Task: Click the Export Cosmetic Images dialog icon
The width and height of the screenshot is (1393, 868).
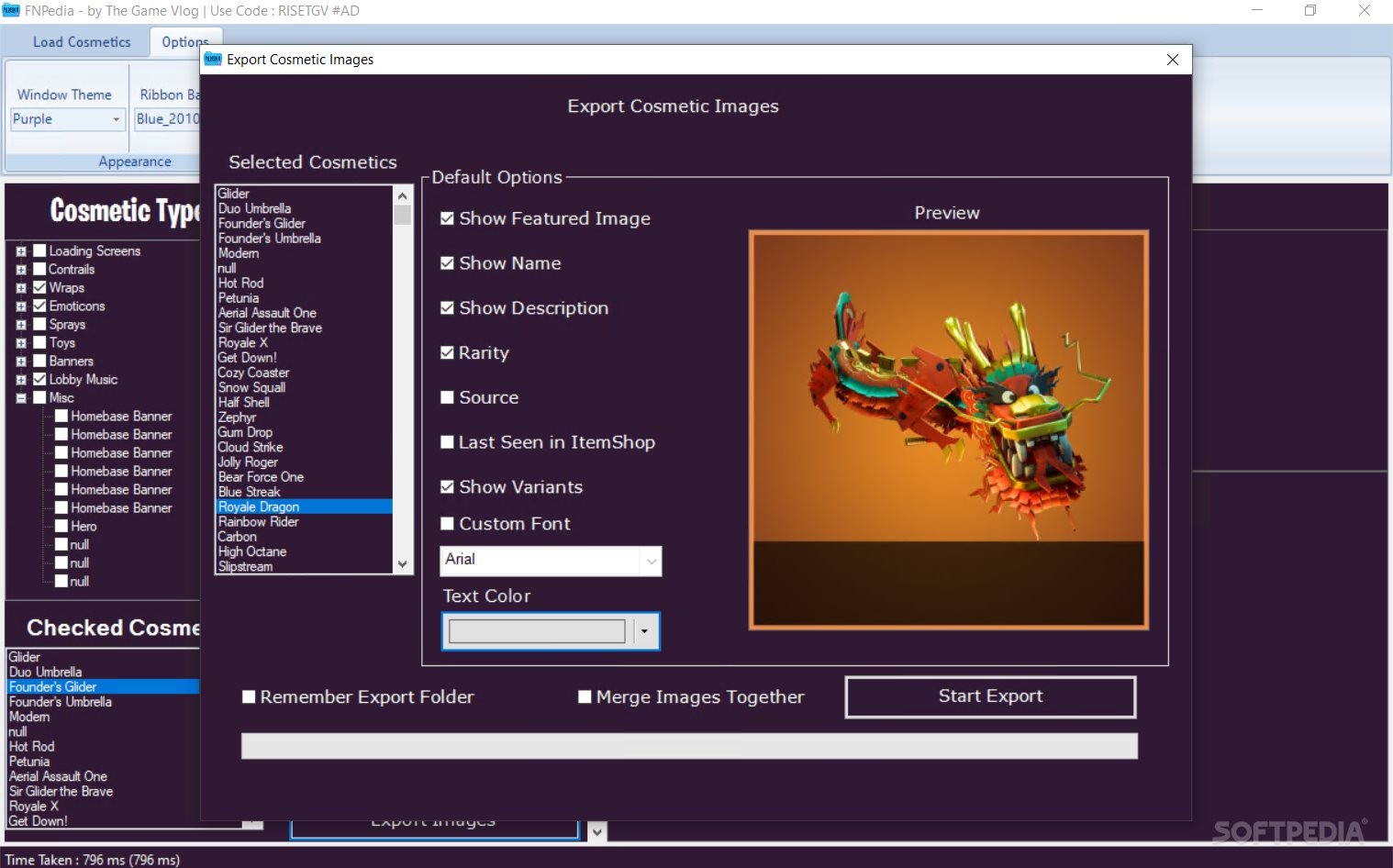Action: pyautogui.click(x=213, y=59)
